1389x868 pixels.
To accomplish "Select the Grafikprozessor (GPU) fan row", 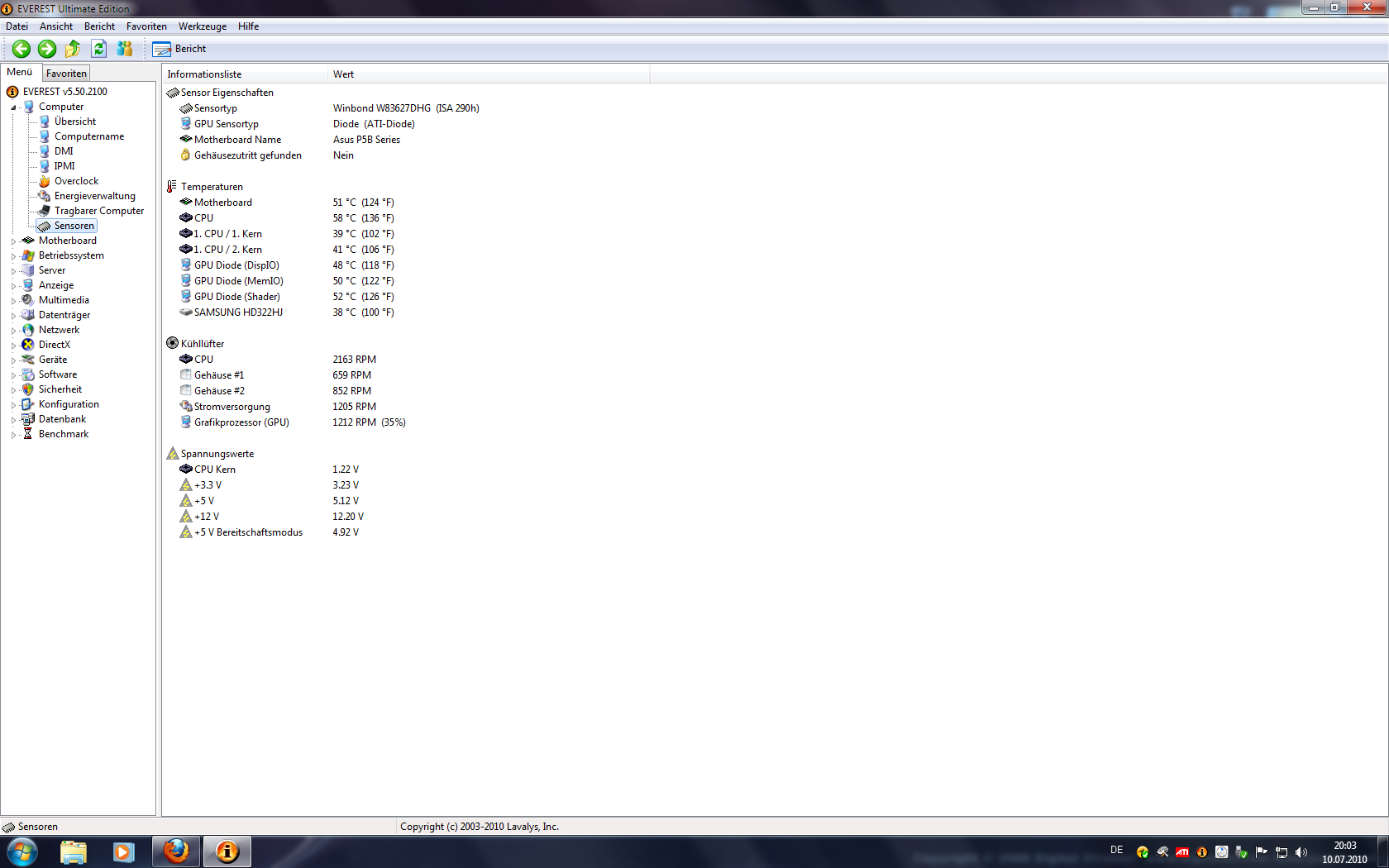I will (x=294, y=422).
